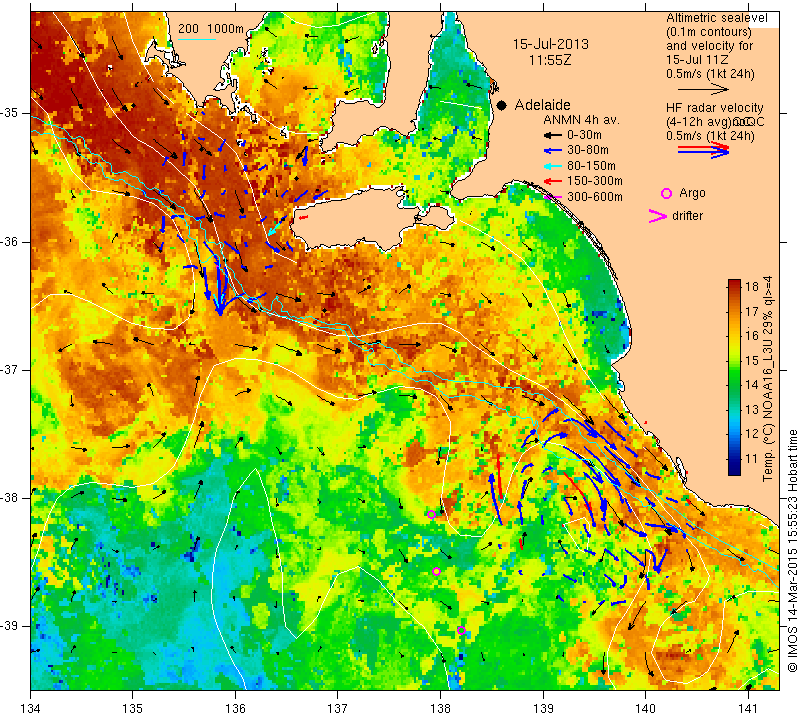The height and width of the screenshot is (720, 800).
Task: Click the 'for 15-Jul 11Z' legend line
Action: click(x=697, y=60)
